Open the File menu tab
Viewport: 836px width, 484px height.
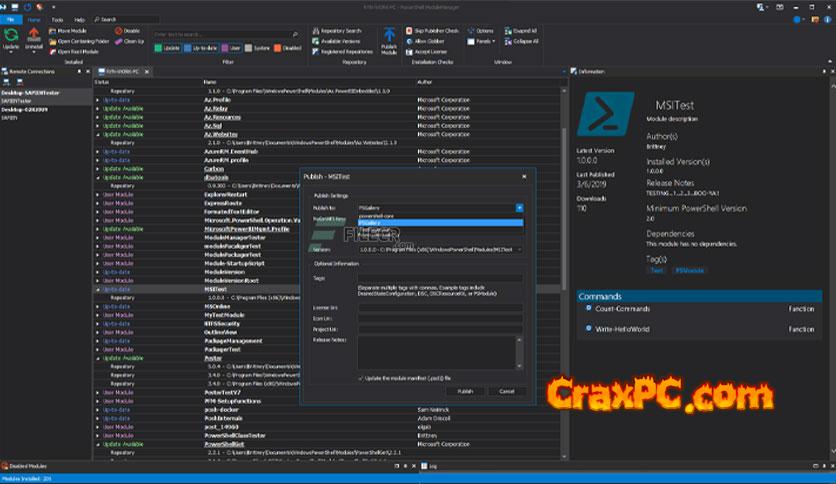[x=9, y=18]
